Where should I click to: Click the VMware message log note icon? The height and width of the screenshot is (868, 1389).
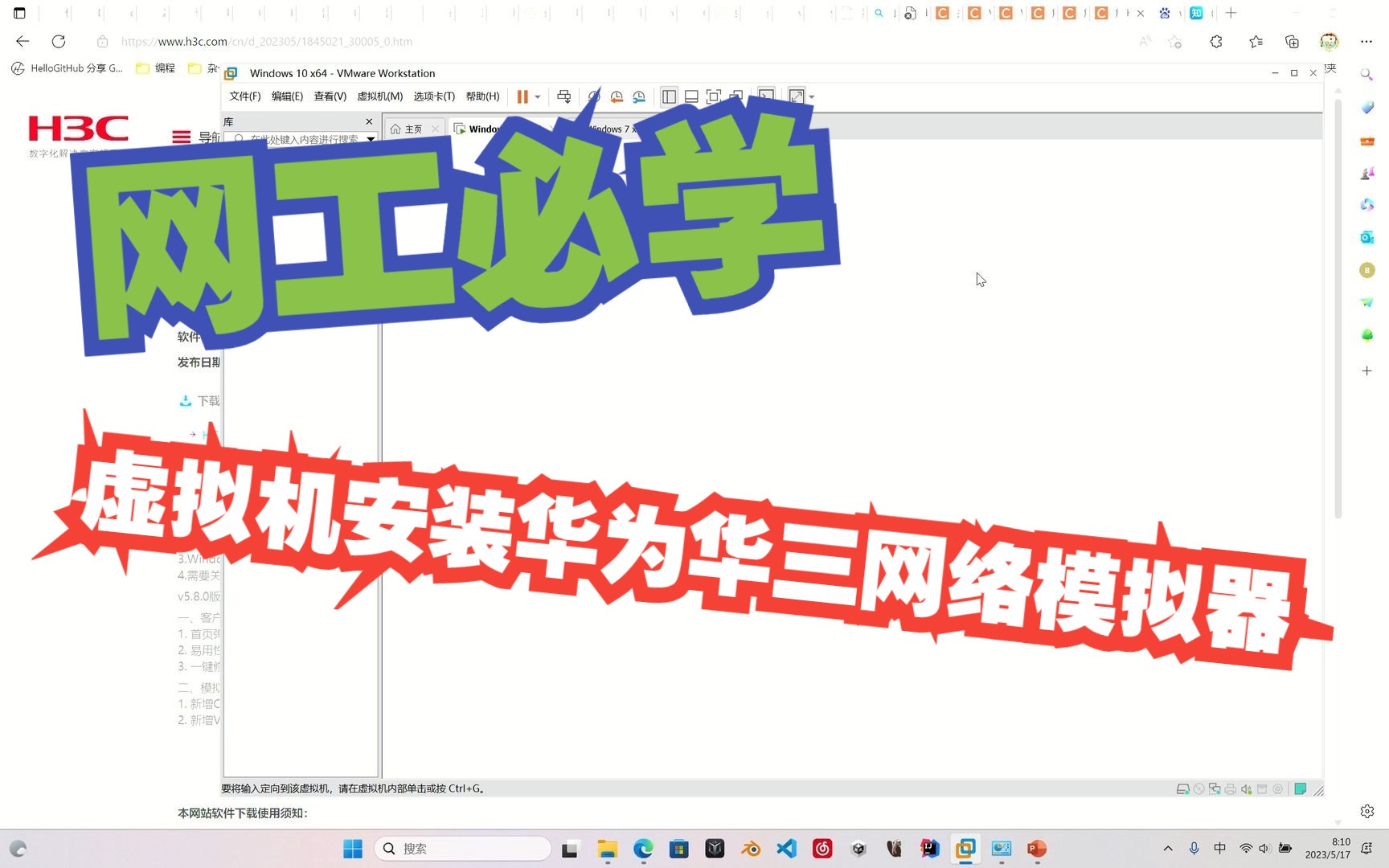[x=1300, y=789]
